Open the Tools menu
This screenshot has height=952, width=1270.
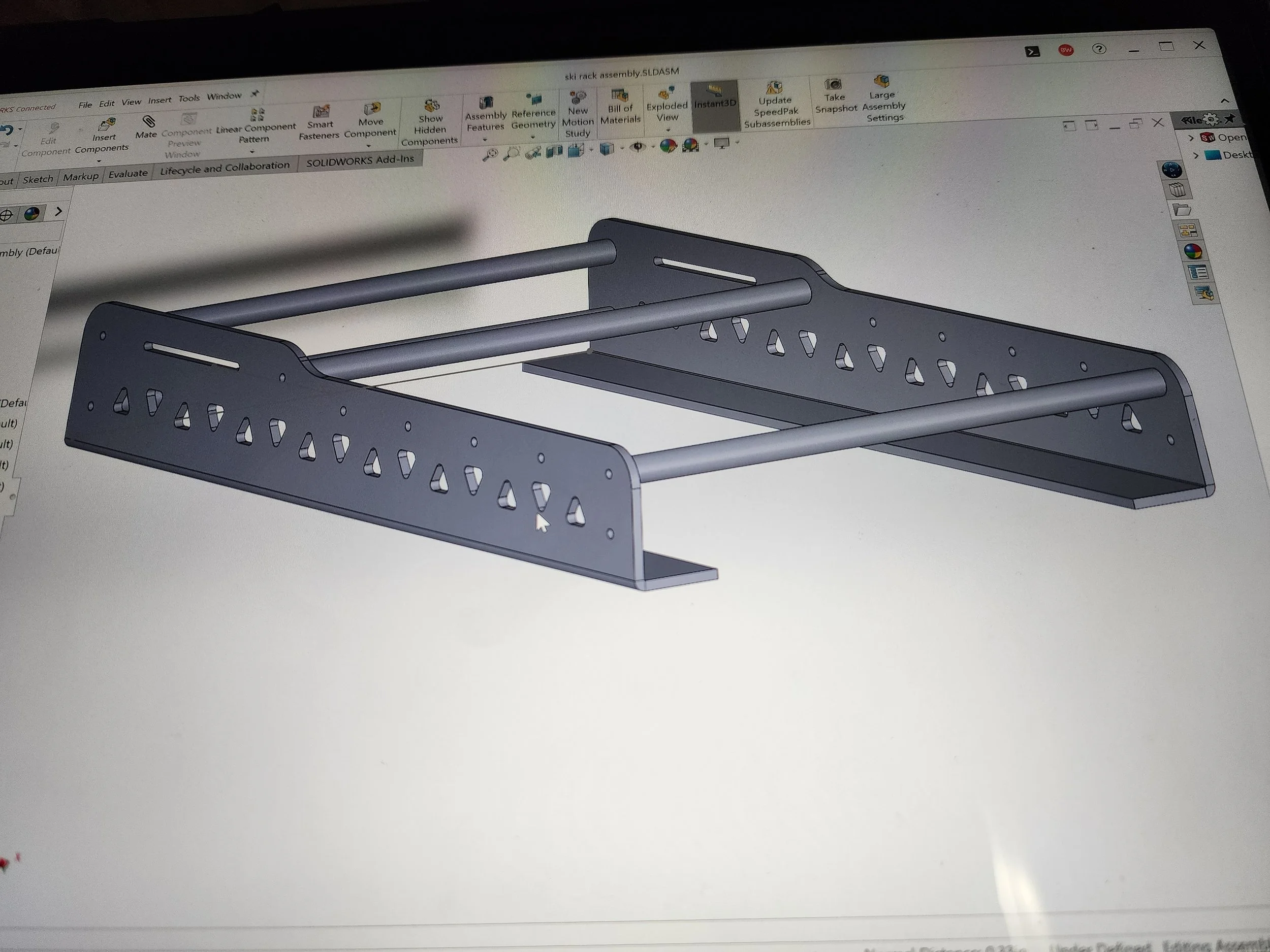pyautogui.click(x=189, y=99)
